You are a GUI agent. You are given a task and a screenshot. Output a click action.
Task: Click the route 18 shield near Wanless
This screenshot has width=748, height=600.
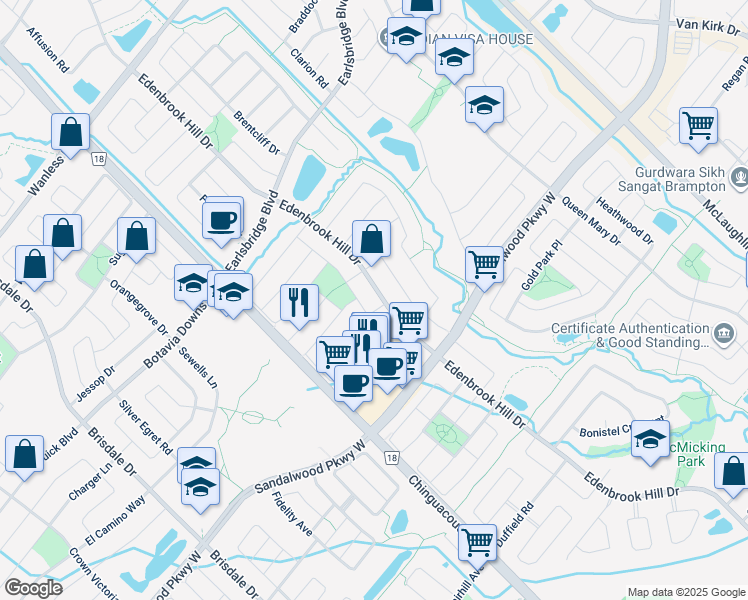(97, 158)
